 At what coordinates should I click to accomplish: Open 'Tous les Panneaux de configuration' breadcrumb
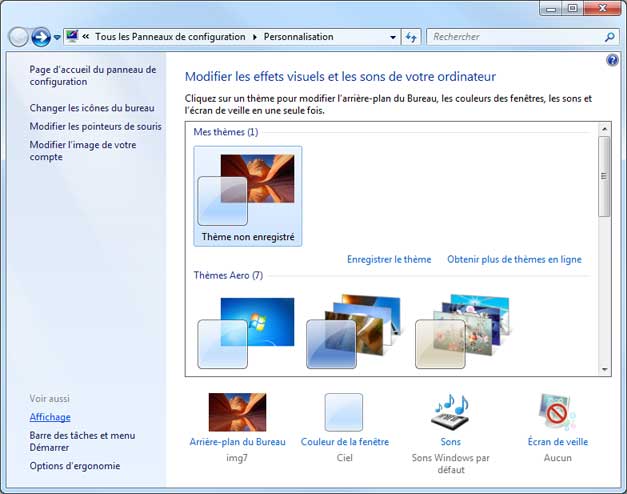click(x=170, y=37)
